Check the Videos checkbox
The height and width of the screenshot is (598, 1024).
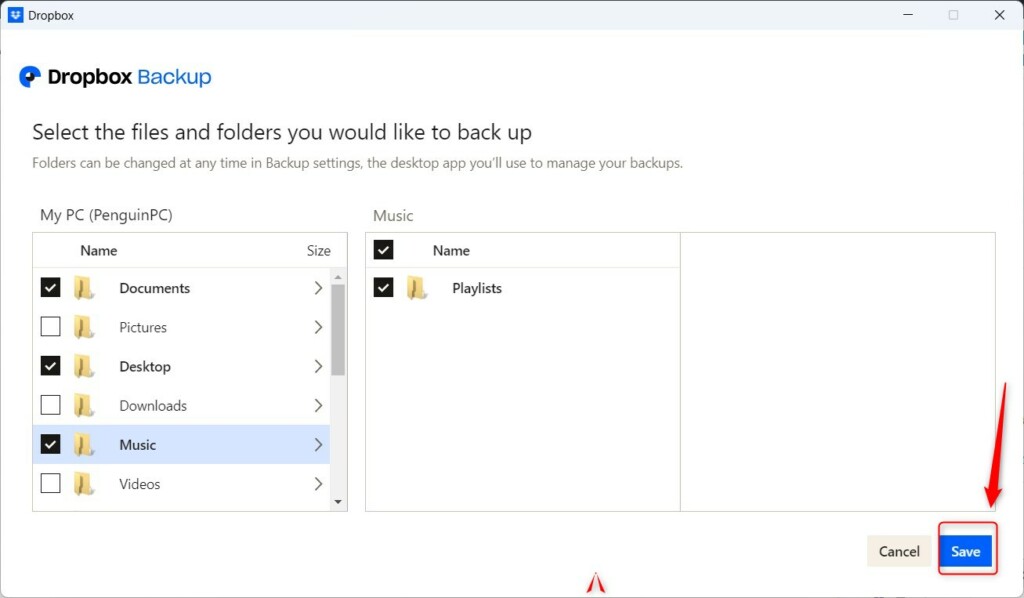(x=50, y=483)
